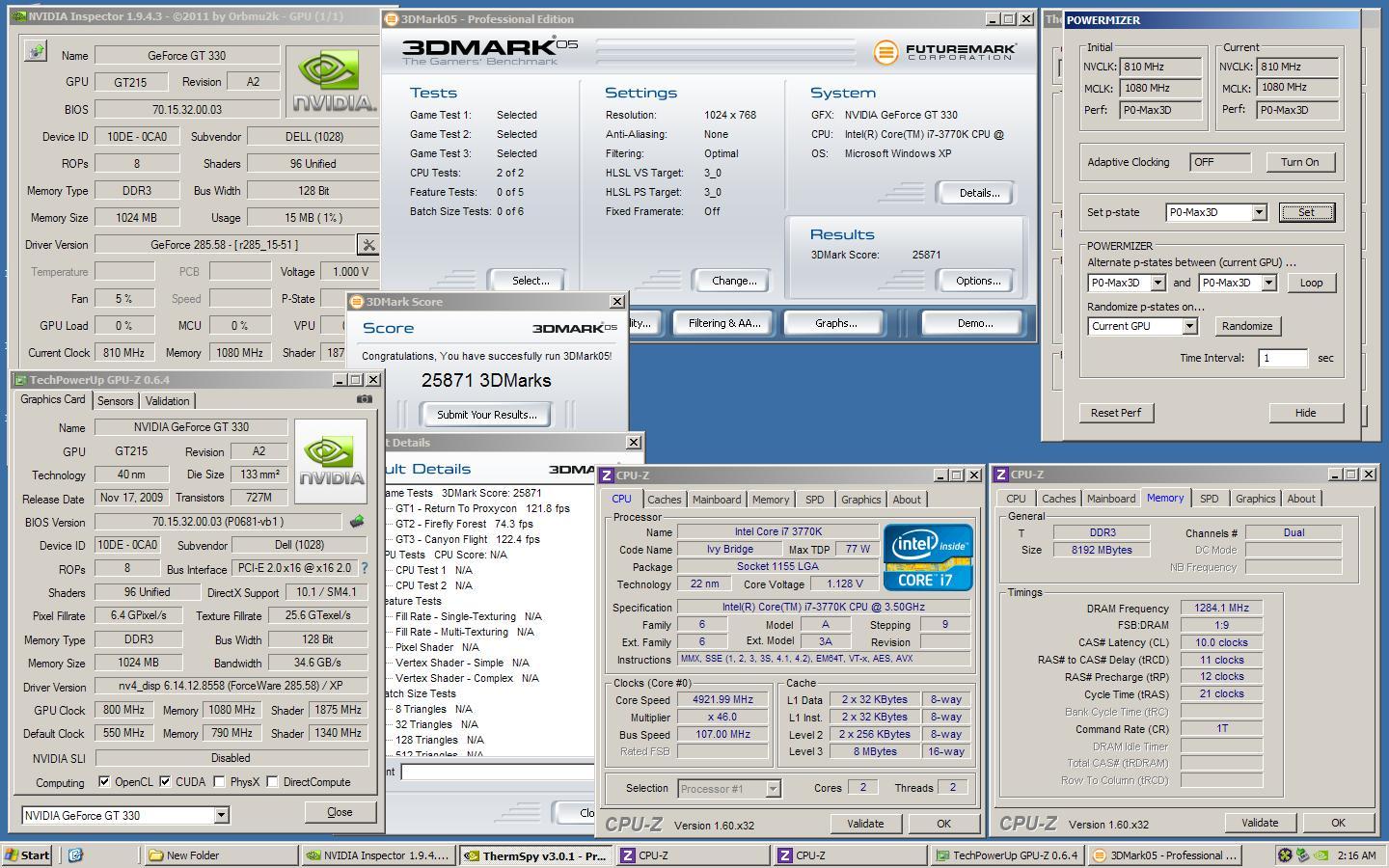Open the About tab in the CPU-Z Memory window

click(1301, 499)
